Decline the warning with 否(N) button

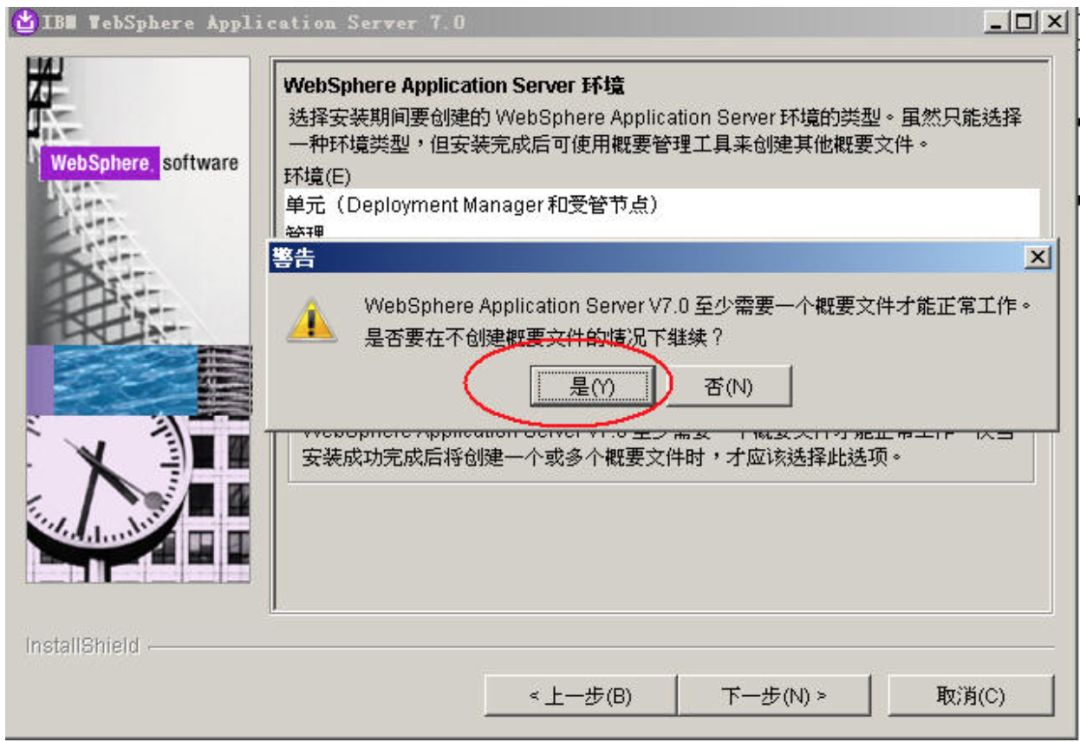[729, 387]
